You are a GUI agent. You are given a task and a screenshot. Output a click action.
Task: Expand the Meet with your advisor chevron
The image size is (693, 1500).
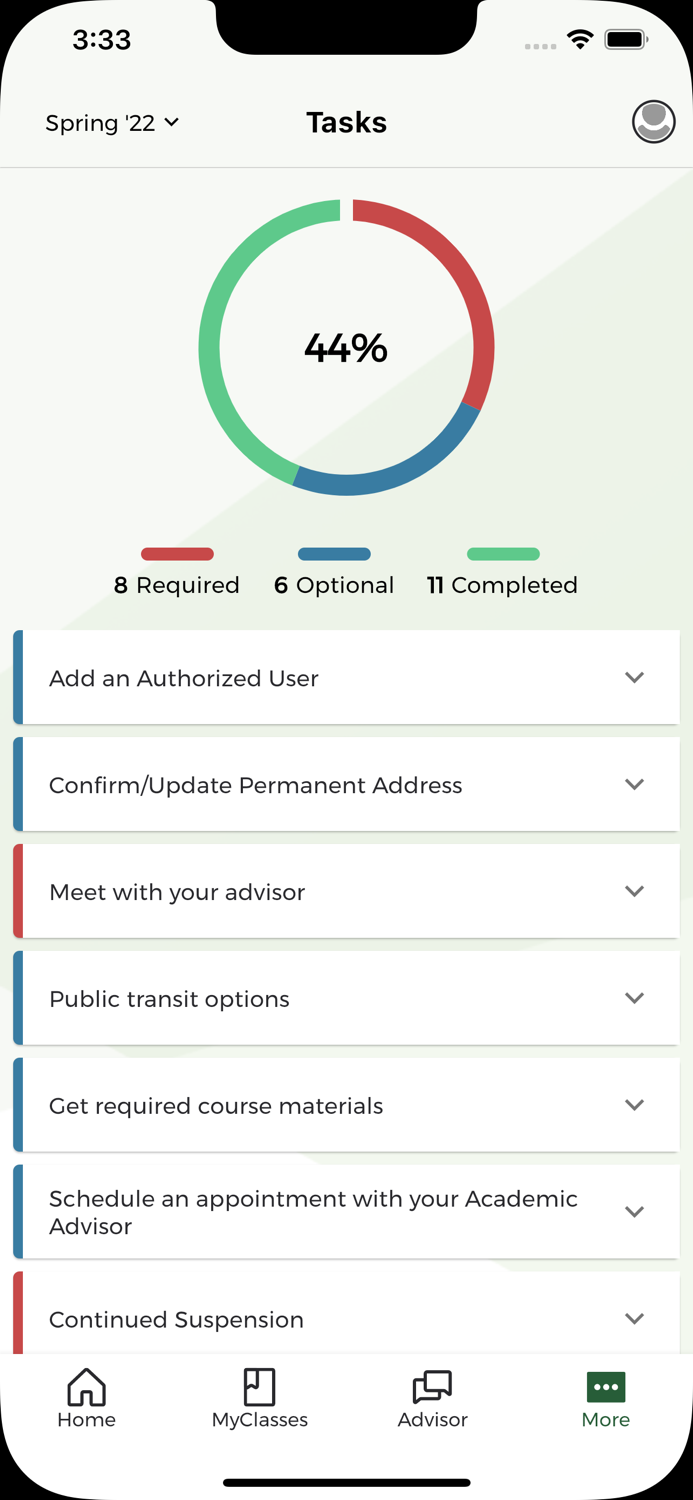(634, 892)
